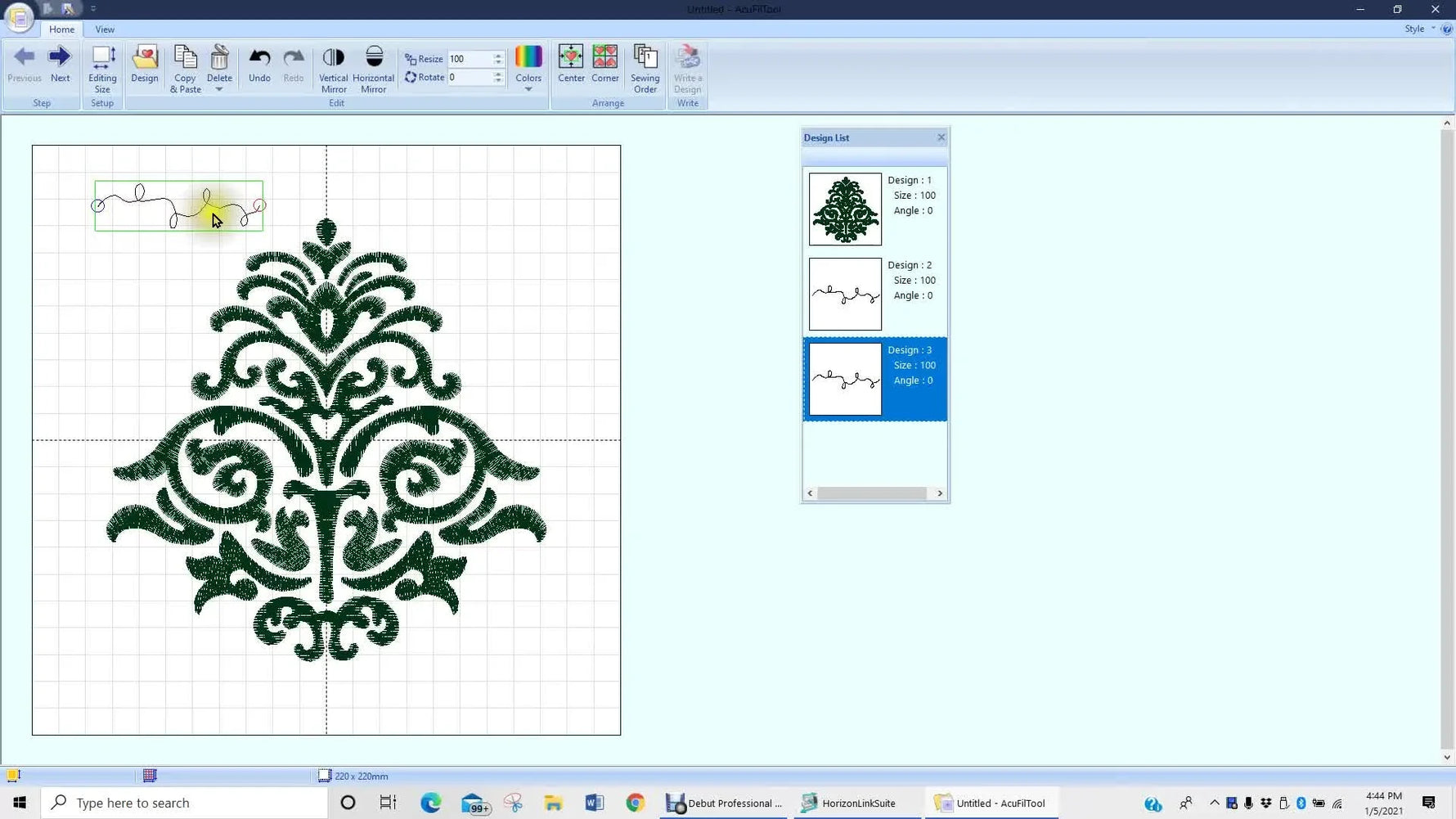Expand the Delete dropdown arrow

pos(219,90)
